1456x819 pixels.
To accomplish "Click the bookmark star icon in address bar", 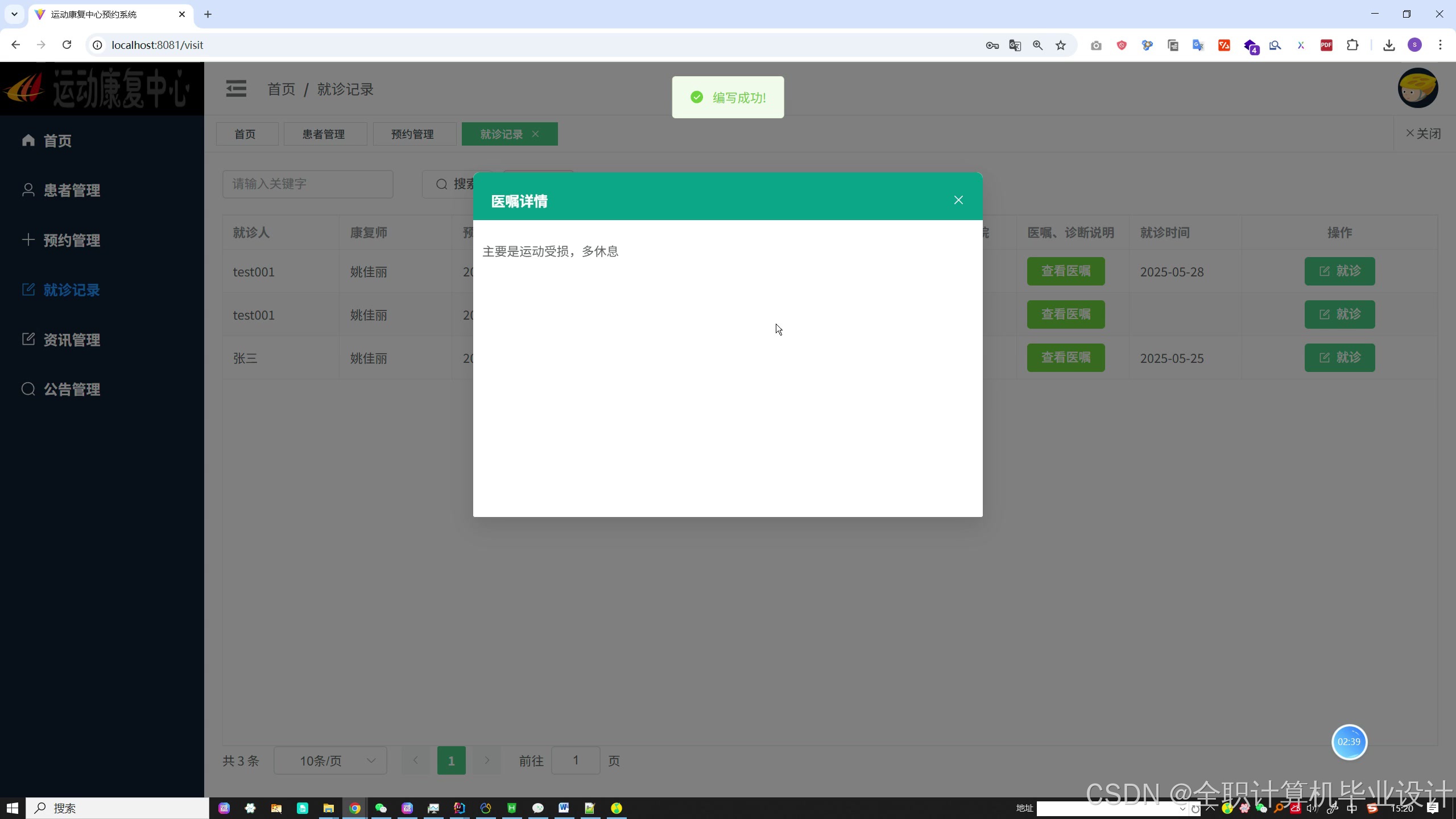I will 1061,45.
